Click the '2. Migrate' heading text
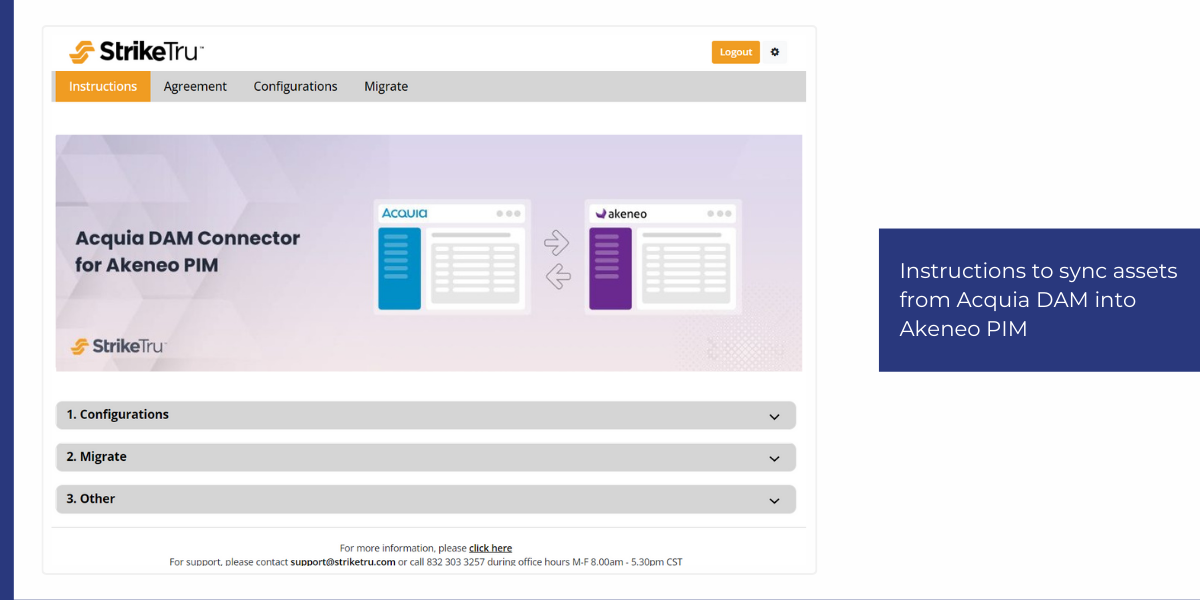 click(97, 456)
